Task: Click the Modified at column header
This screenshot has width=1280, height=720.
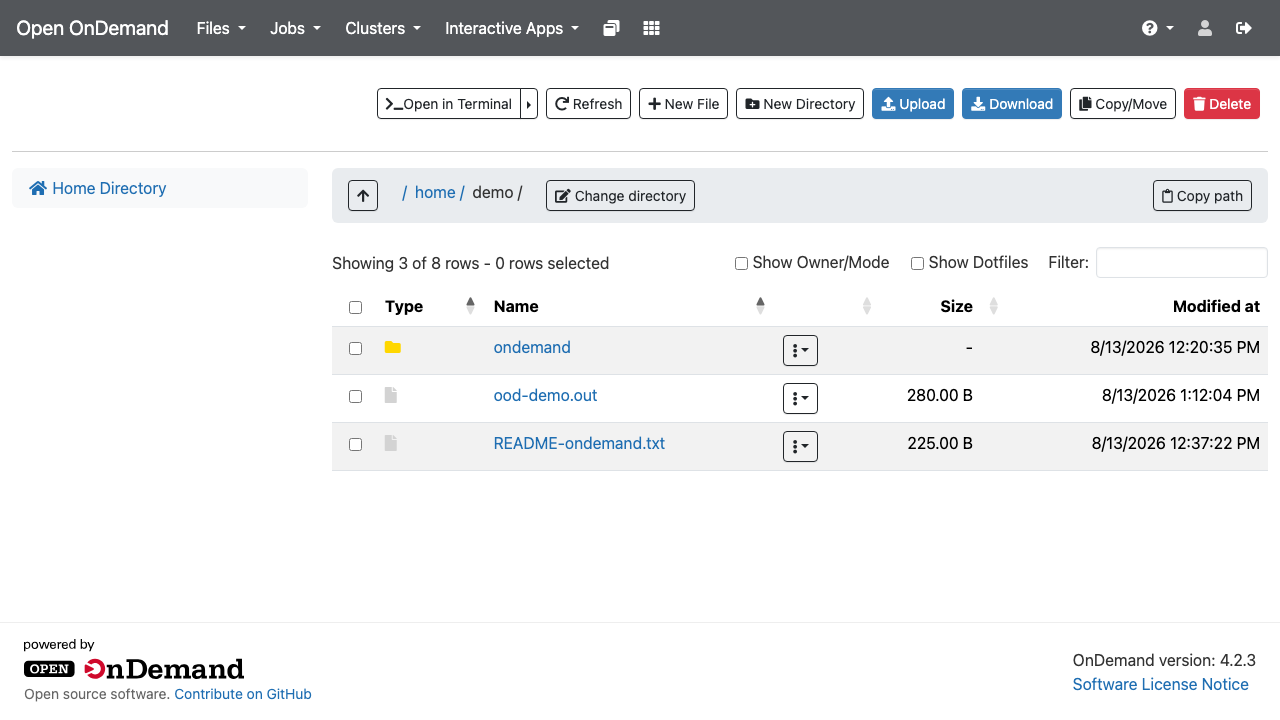Action: click(1216, 307)
